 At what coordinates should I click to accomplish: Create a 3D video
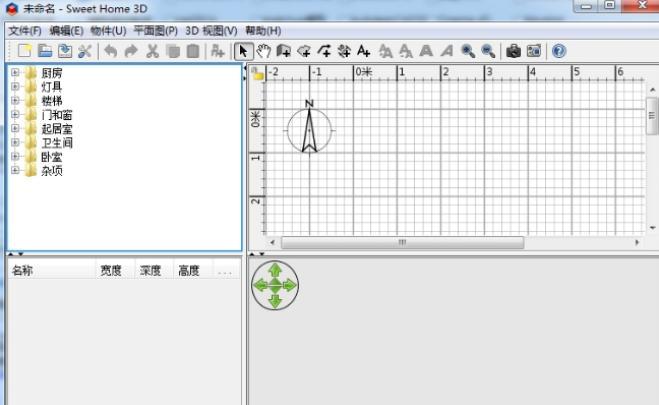(534, 51)
